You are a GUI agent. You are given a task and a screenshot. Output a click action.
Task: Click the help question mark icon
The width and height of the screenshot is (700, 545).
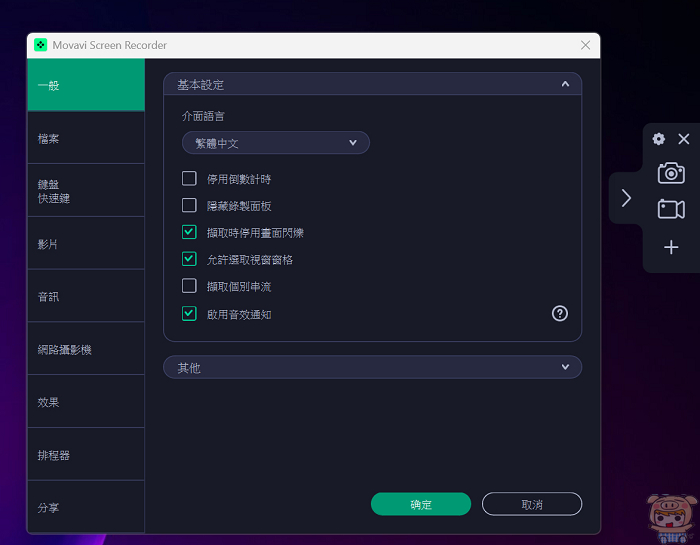coord(560,313)
